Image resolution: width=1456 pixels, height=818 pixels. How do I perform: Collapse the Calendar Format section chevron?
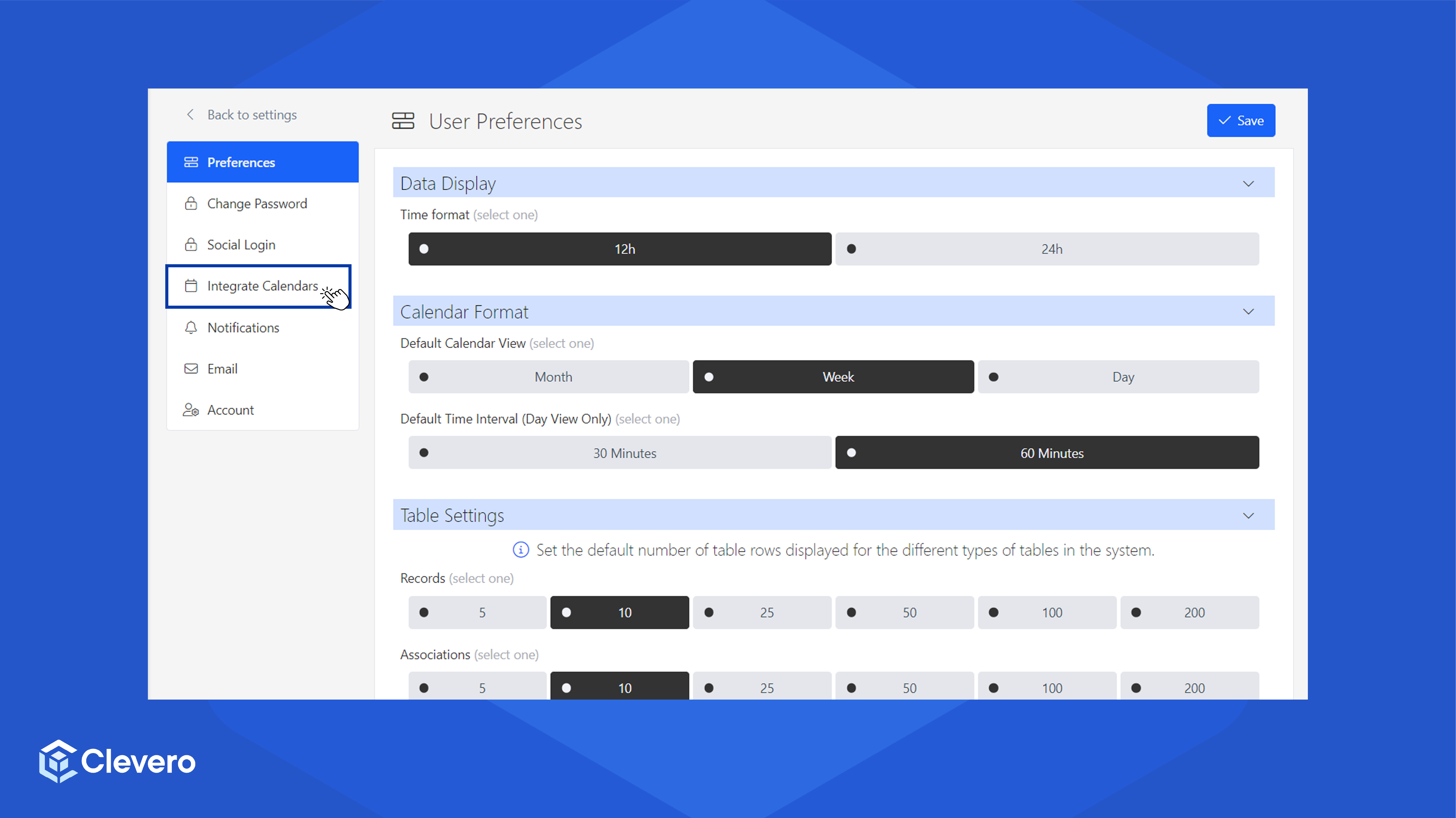pos(1248,312)
